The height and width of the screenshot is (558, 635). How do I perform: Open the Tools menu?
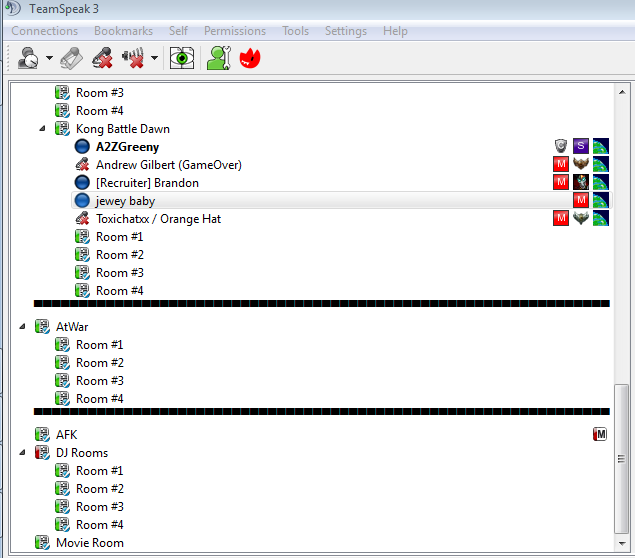click(296, 31)
